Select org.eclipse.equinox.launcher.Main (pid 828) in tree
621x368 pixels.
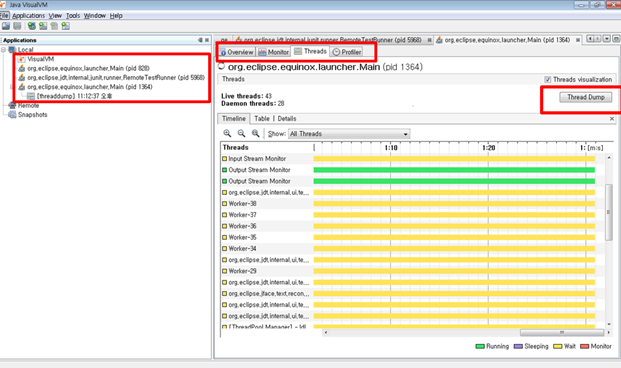coord(84,68)
